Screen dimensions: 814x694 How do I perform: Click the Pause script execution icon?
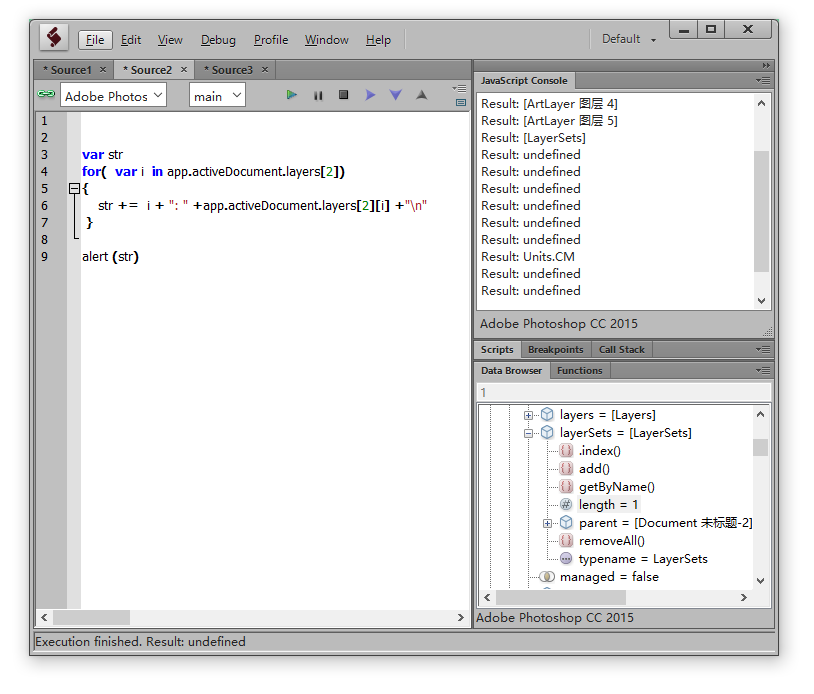[x=318, y=96]
